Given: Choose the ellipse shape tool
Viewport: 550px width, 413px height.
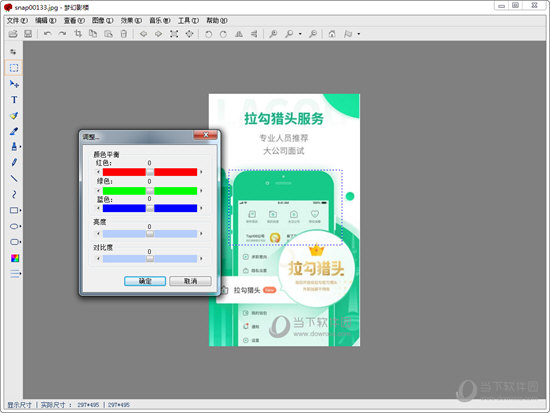Looking at the screenshot, I should click(14, 226).
